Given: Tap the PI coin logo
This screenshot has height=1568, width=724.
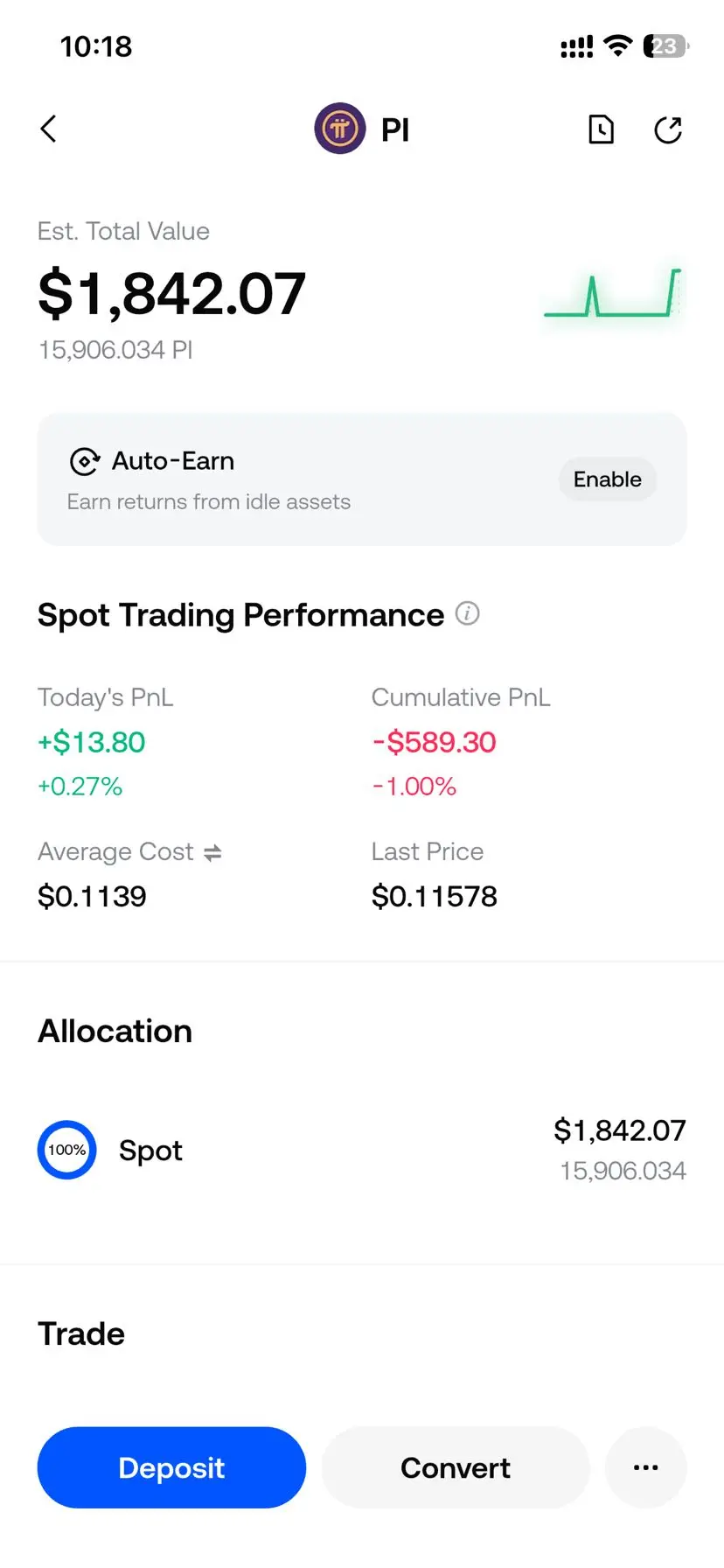Looking at the screenshot, I should [340, 129].
